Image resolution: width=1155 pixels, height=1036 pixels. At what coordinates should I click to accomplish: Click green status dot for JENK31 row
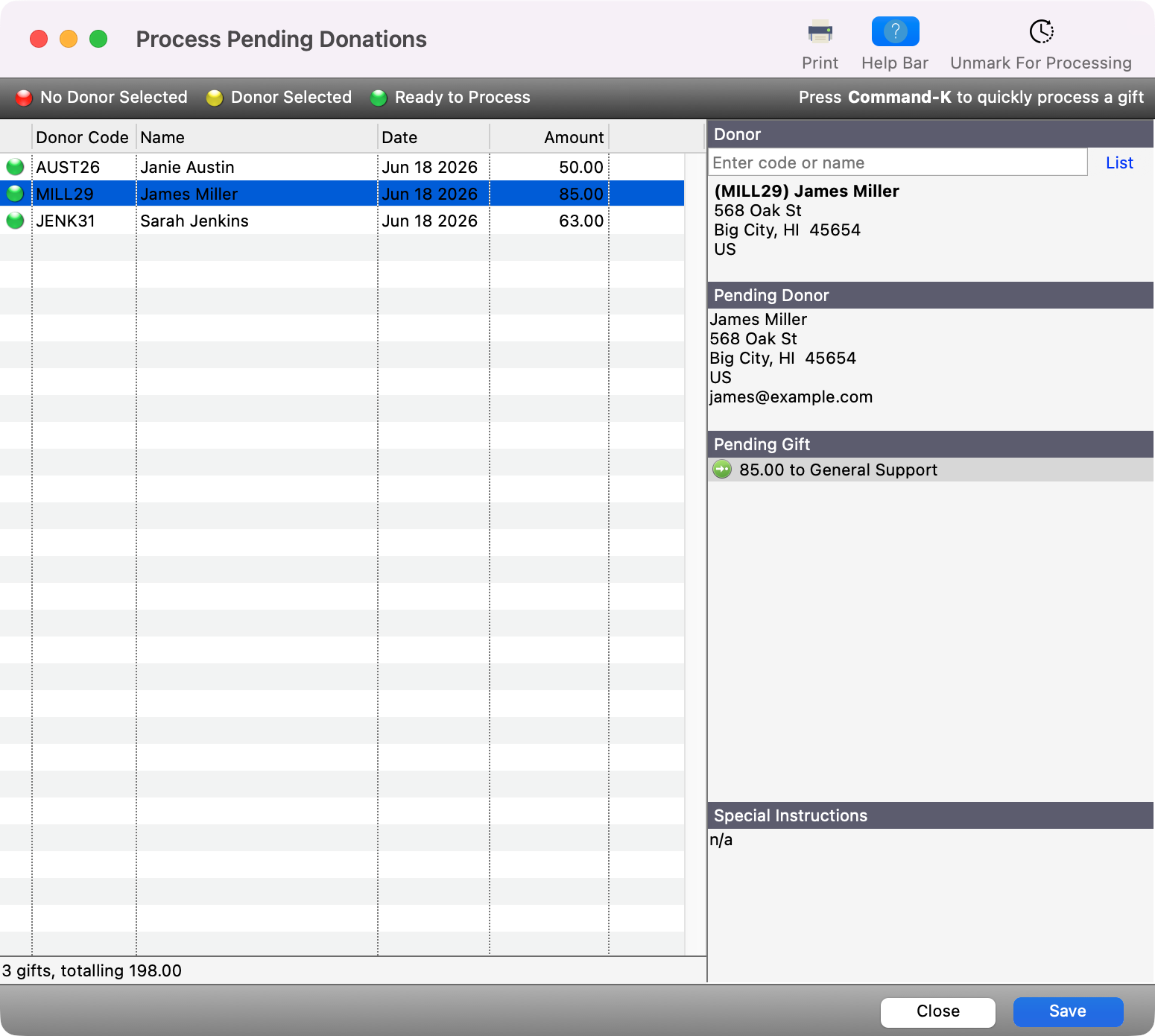pos(15,221)
